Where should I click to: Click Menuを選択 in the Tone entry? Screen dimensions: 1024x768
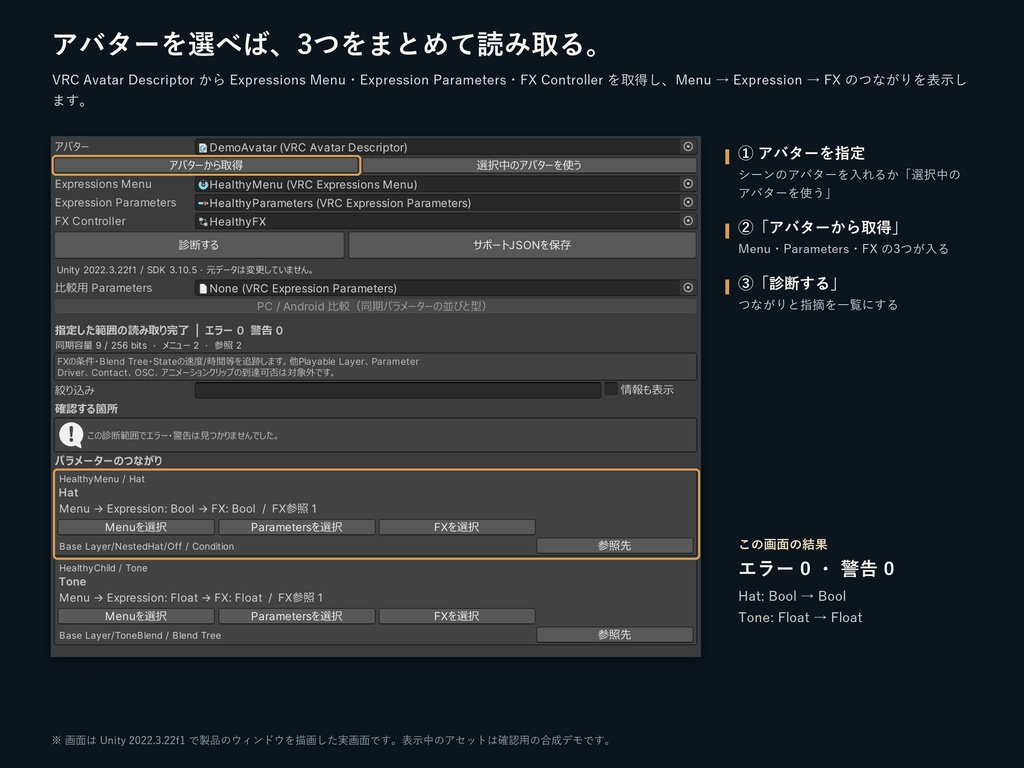(136, 616)
